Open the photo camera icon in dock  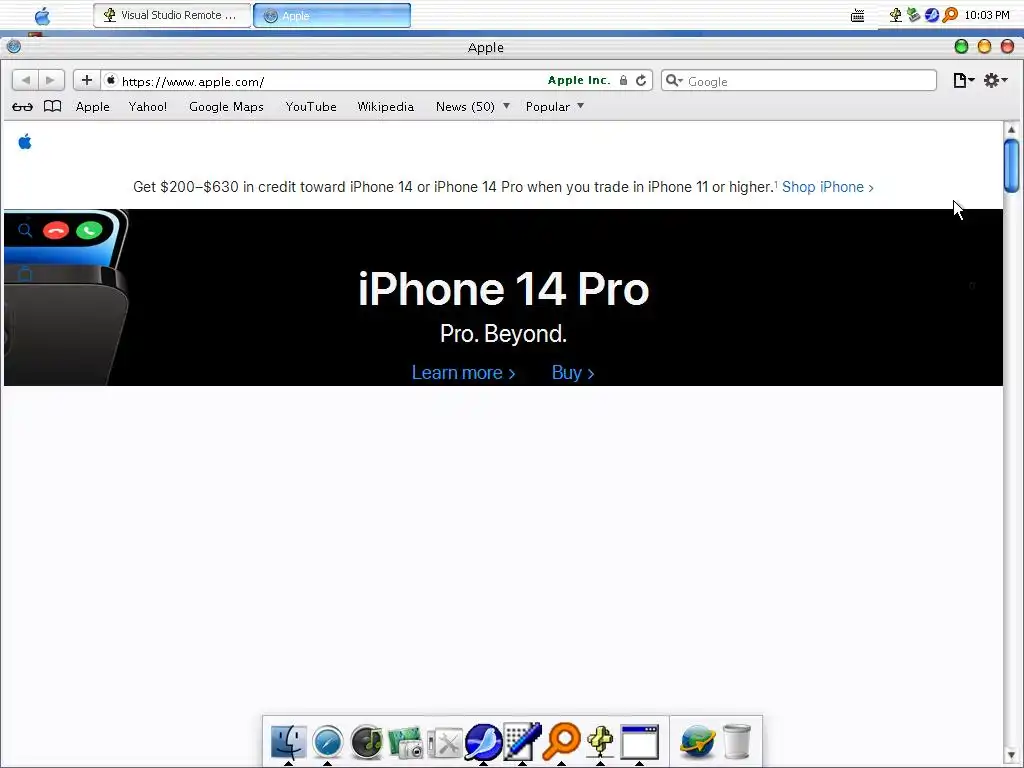[406, 743]
